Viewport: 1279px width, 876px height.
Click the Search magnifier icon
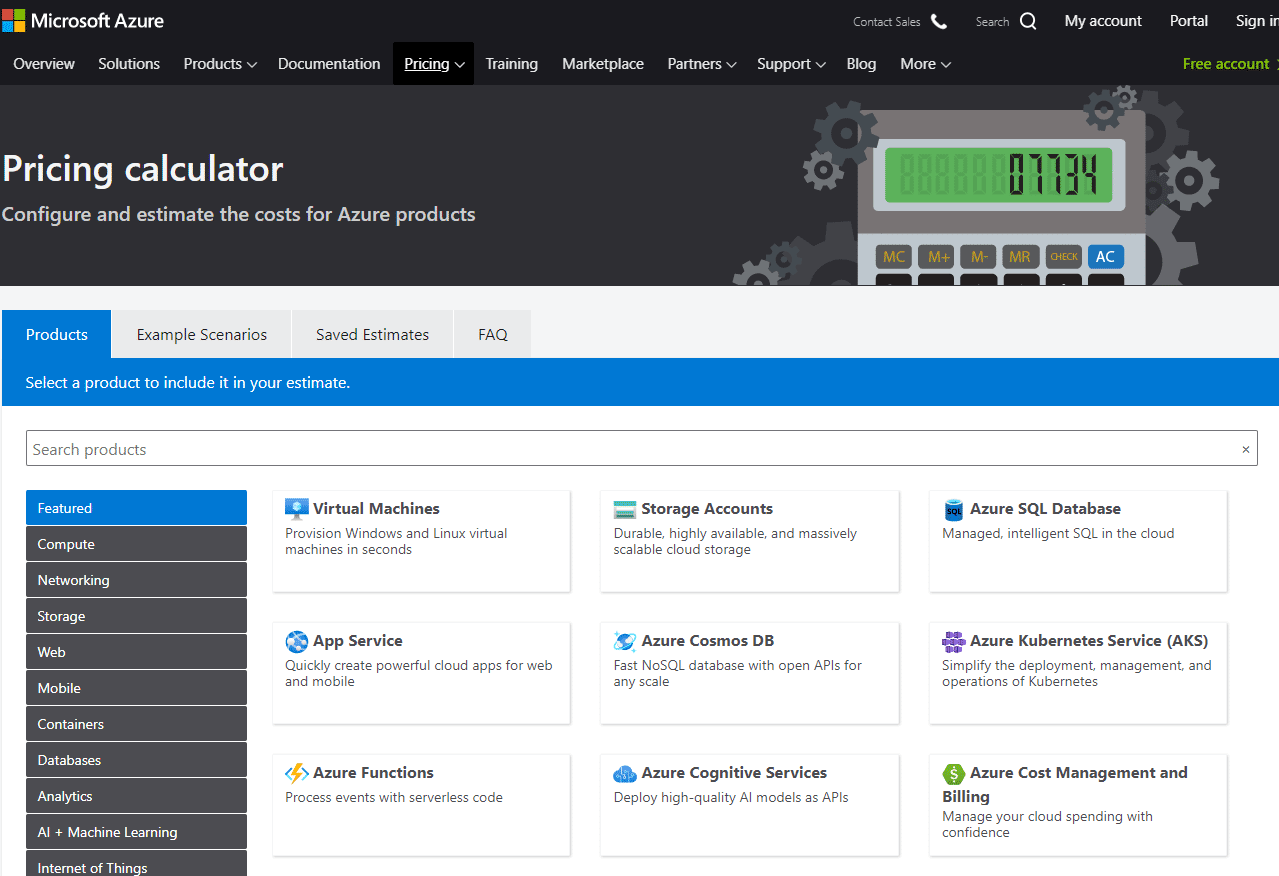pyautogui.click(x=1028, y=21)
